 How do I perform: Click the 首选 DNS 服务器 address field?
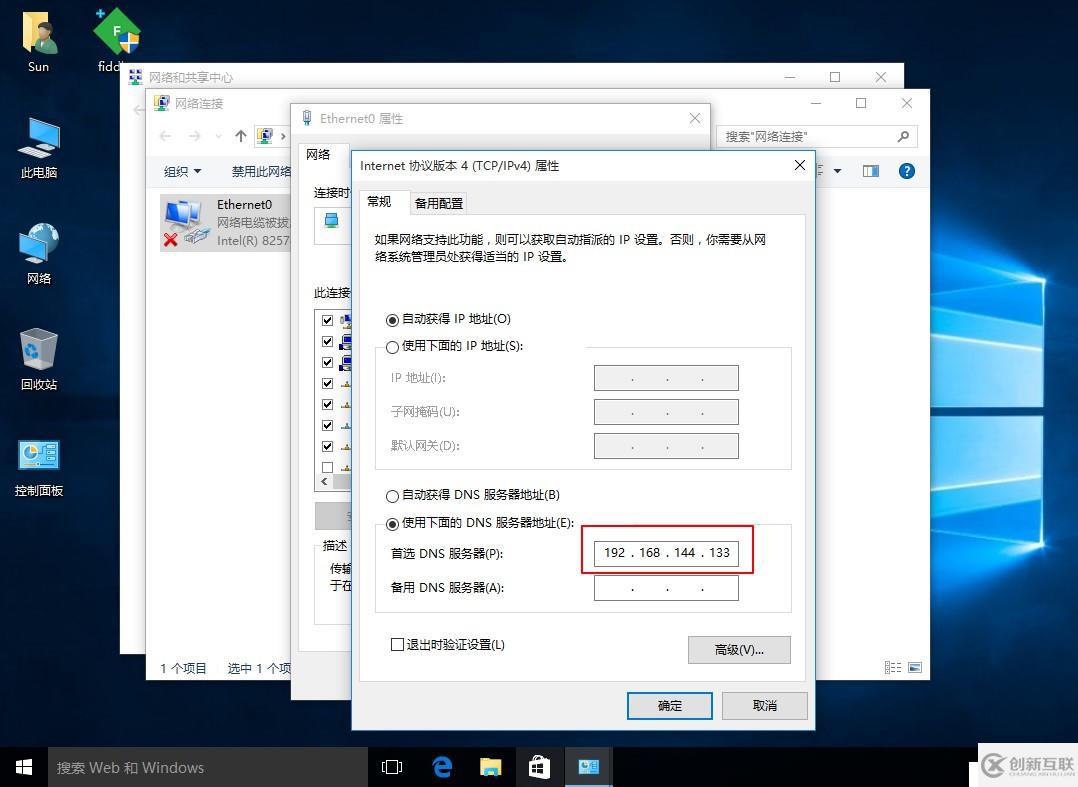[x=666, y=553]
